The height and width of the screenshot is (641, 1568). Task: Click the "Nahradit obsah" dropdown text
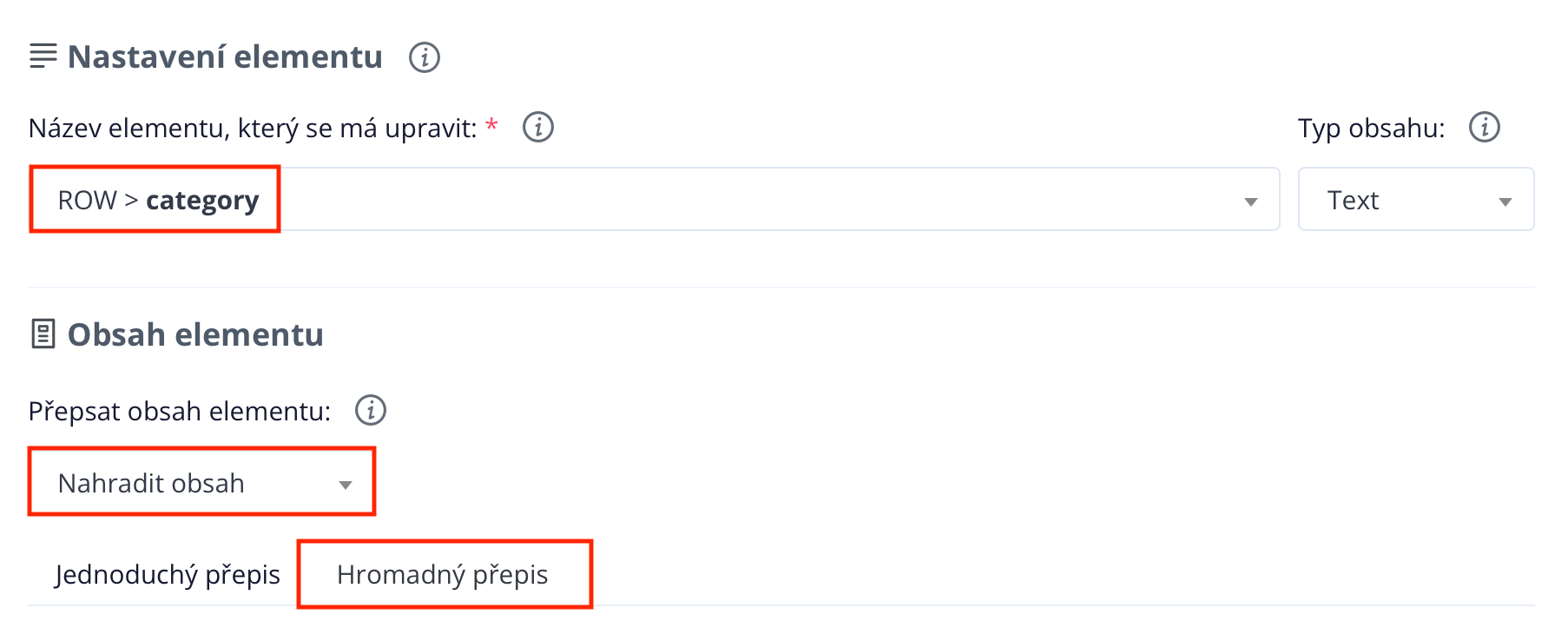click(151, 483)
